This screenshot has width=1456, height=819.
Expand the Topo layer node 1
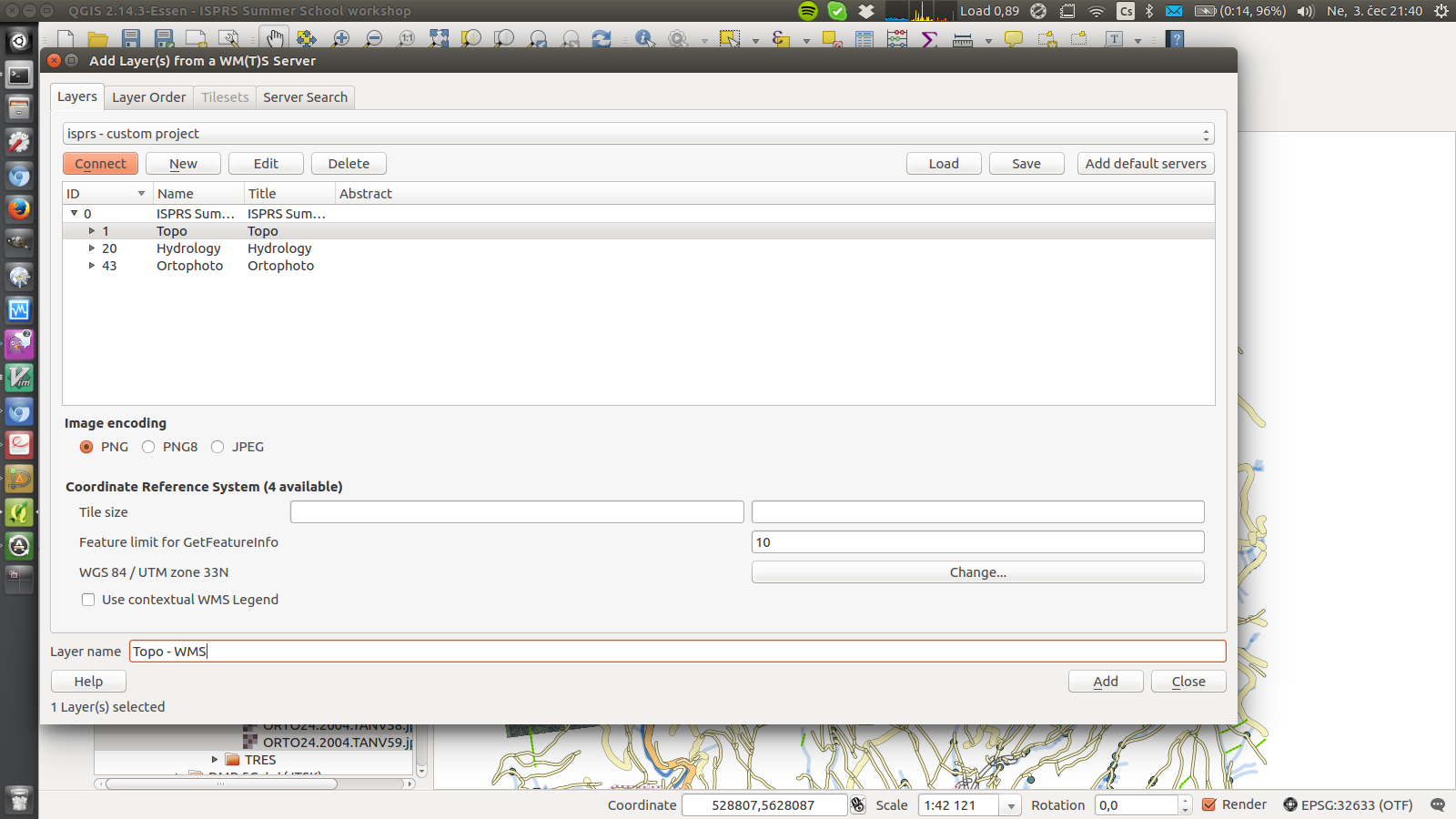[x=92, y=231]
